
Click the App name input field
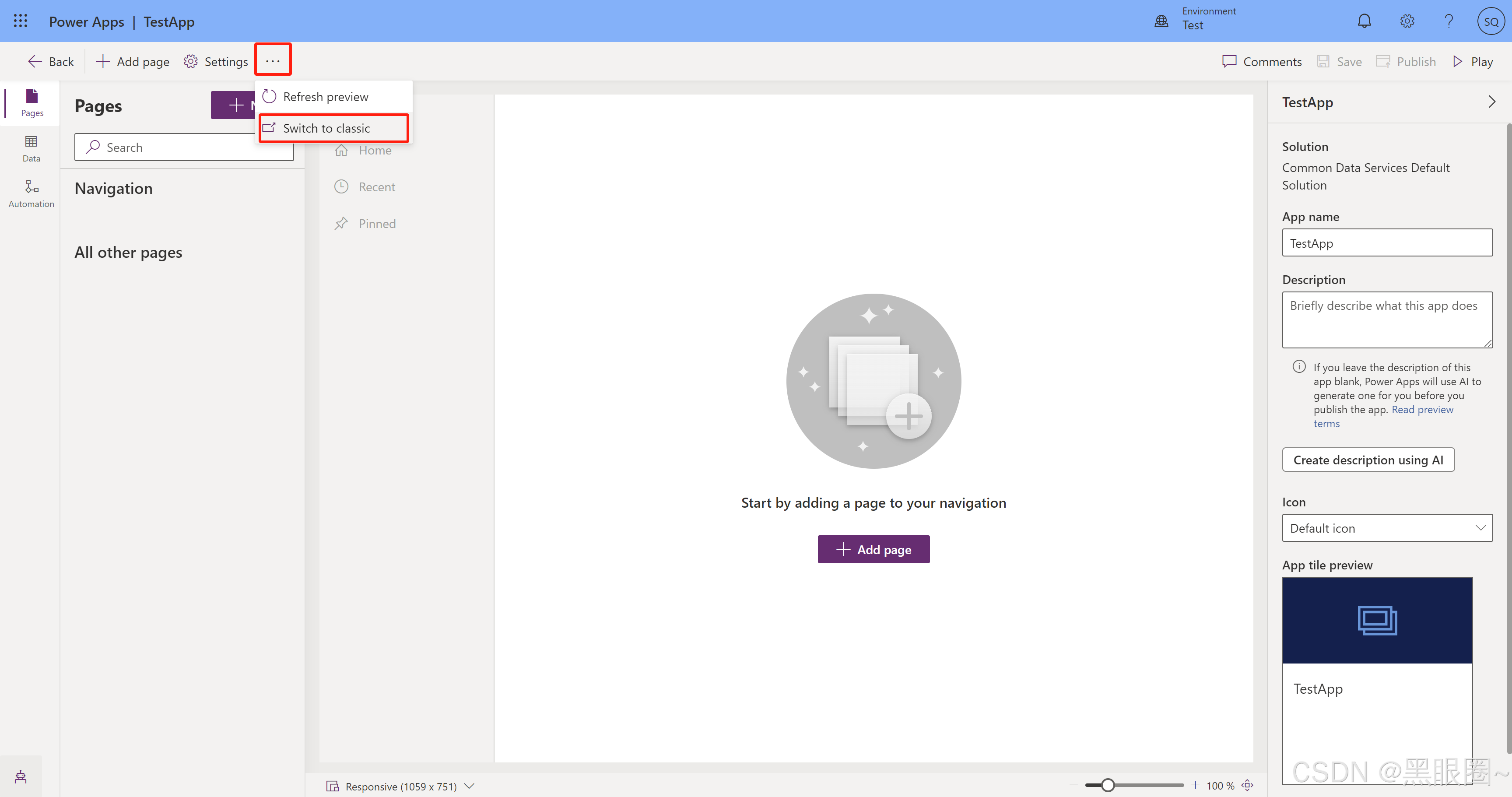1386,242
